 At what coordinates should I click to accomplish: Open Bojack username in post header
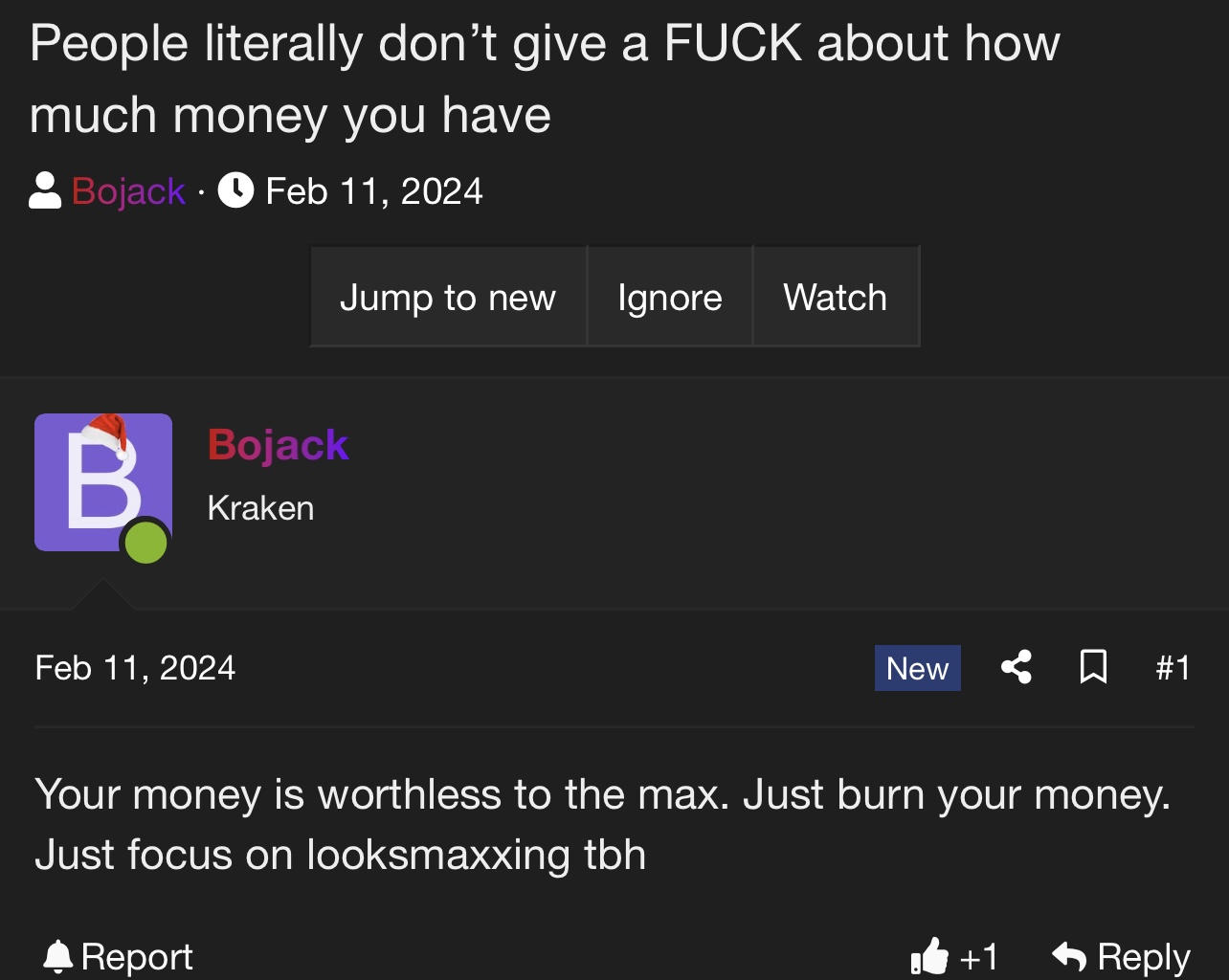tap(279, 445)
